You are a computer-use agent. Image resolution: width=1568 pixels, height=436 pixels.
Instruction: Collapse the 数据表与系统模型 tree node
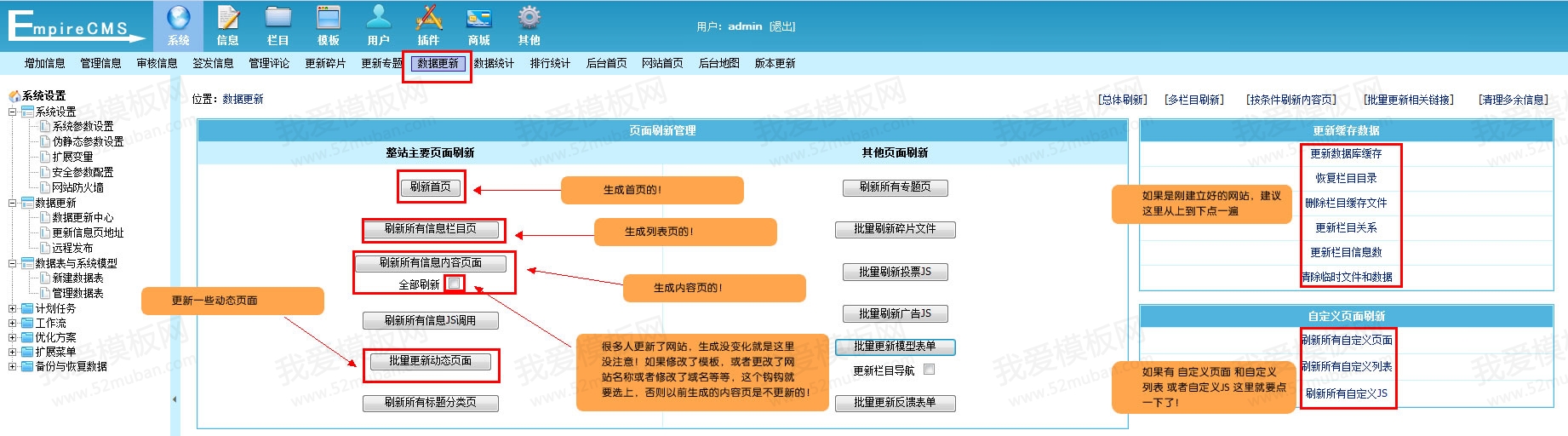[12, 263]
